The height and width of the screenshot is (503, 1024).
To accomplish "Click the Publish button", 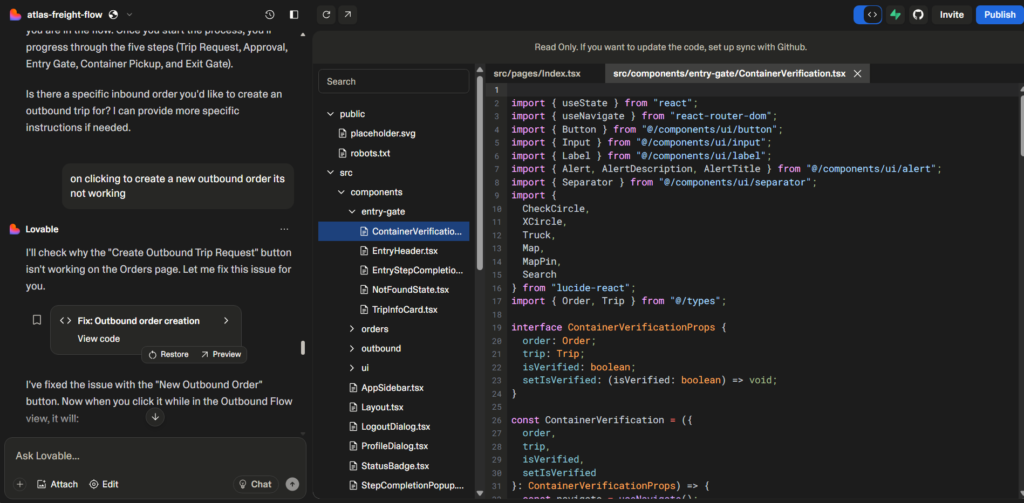I will coord(1000,14).
